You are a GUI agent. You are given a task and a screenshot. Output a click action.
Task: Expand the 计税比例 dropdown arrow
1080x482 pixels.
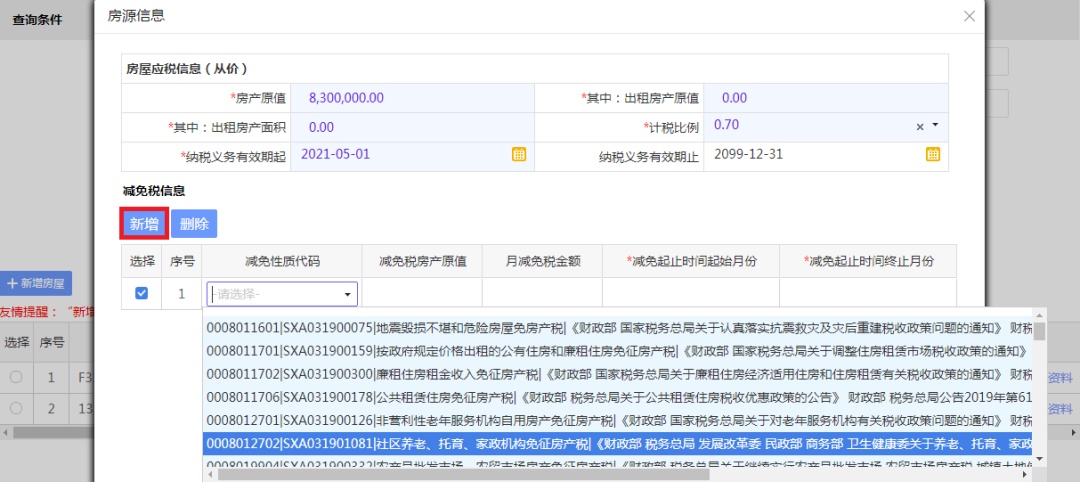(x=935, y=125)
